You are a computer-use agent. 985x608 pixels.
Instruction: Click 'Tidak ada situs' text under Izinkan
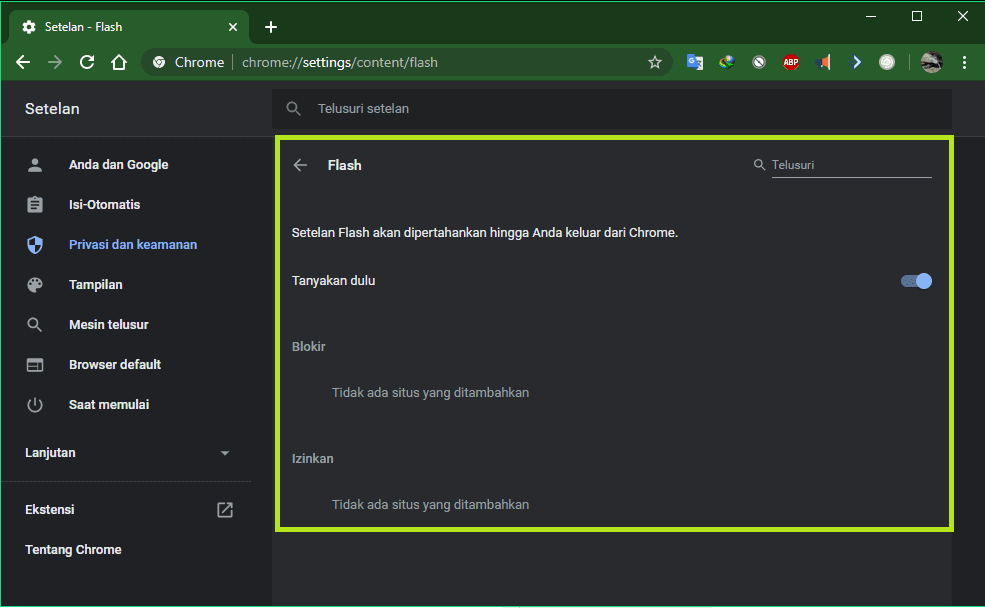pyautogui.click(x=430, y=504)
